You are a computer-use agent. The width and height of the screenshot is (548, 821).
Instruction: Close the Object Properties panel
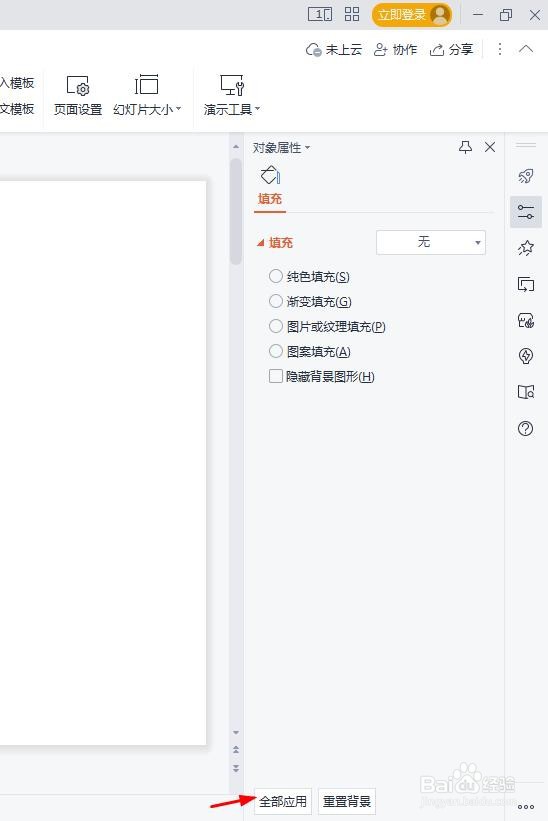pyautogui.click(x=490, y=147)
